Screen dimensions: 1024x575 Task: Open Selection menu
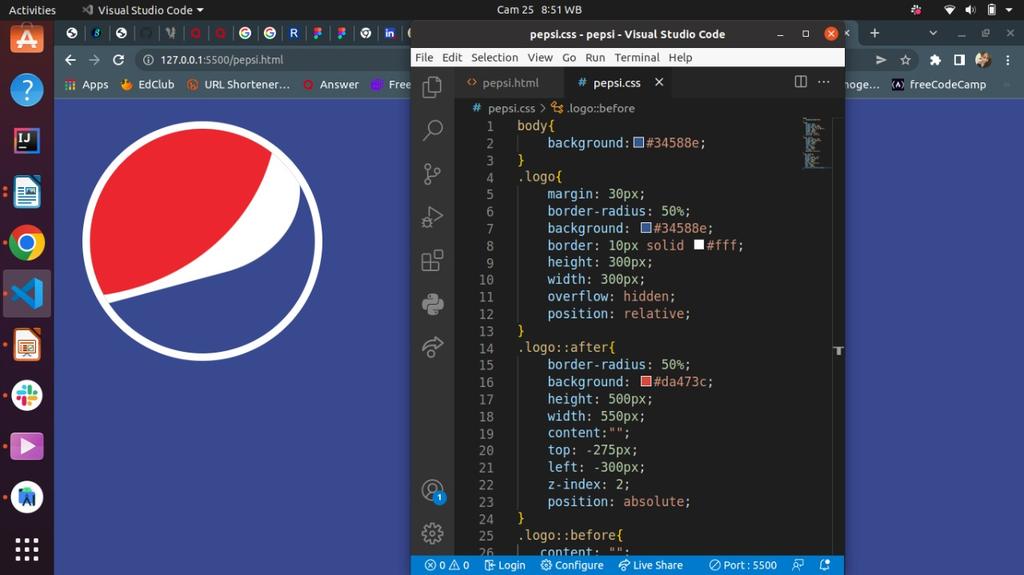494,58
